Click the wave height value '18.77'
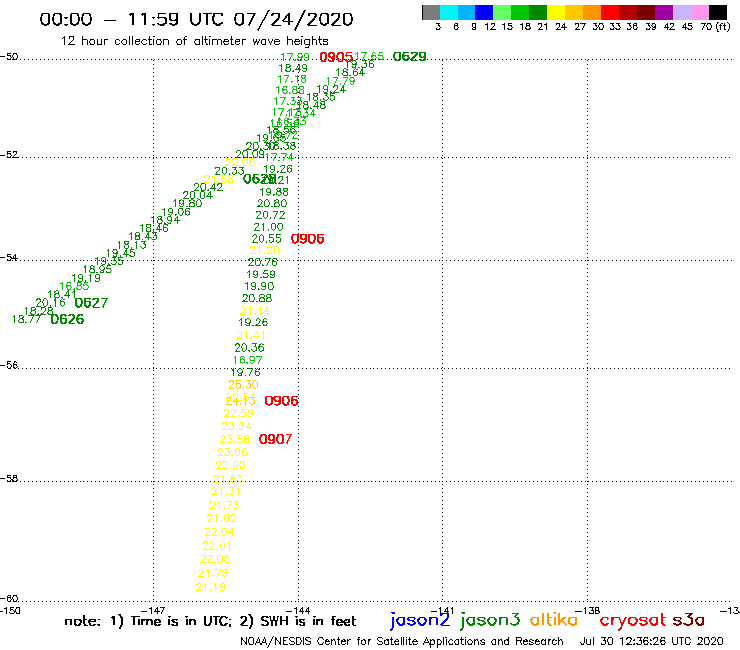The height and width of the screenshot is (650, 740). (27, 320)
